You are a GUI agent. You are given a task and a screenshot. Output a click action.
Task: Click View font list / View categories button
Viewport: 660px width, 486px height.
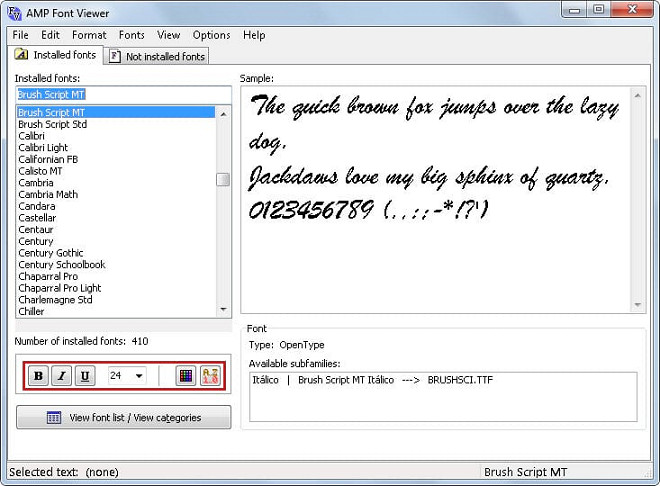[x=124, y=417]
